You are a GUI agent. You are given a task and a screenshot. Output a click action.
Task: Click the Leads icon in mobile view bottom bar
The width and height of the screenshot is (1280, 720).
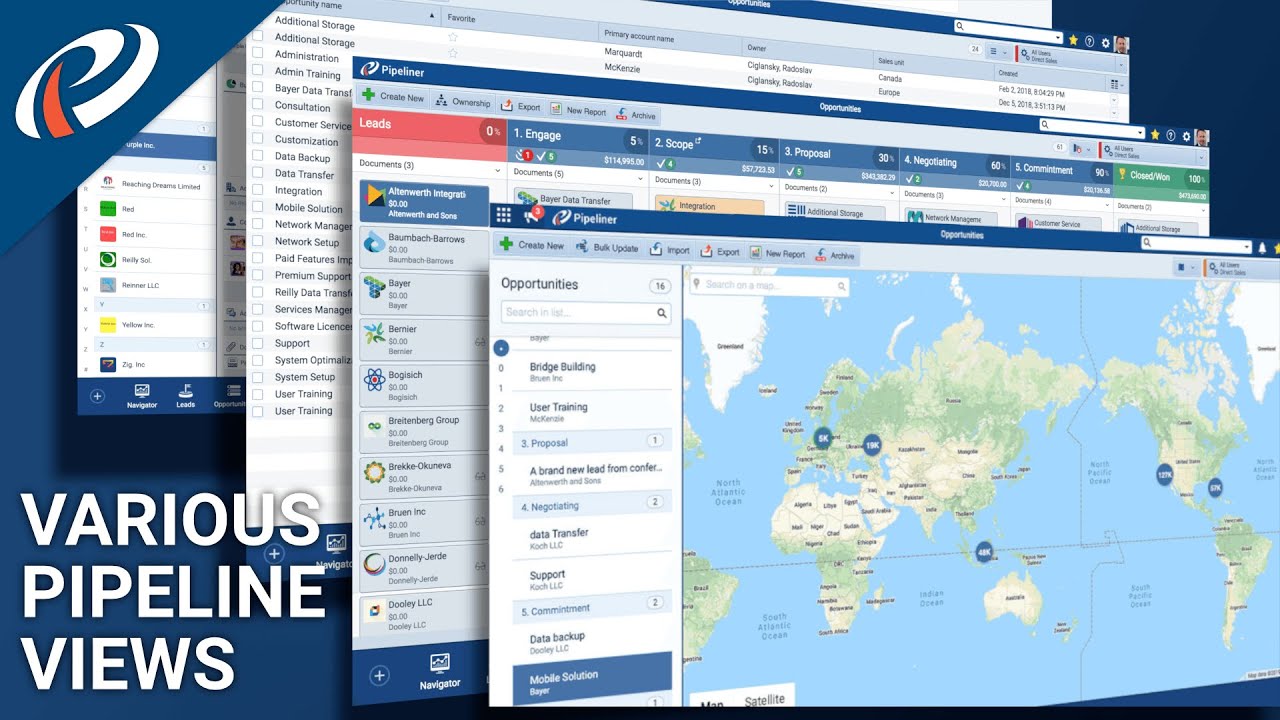[185, 396]
